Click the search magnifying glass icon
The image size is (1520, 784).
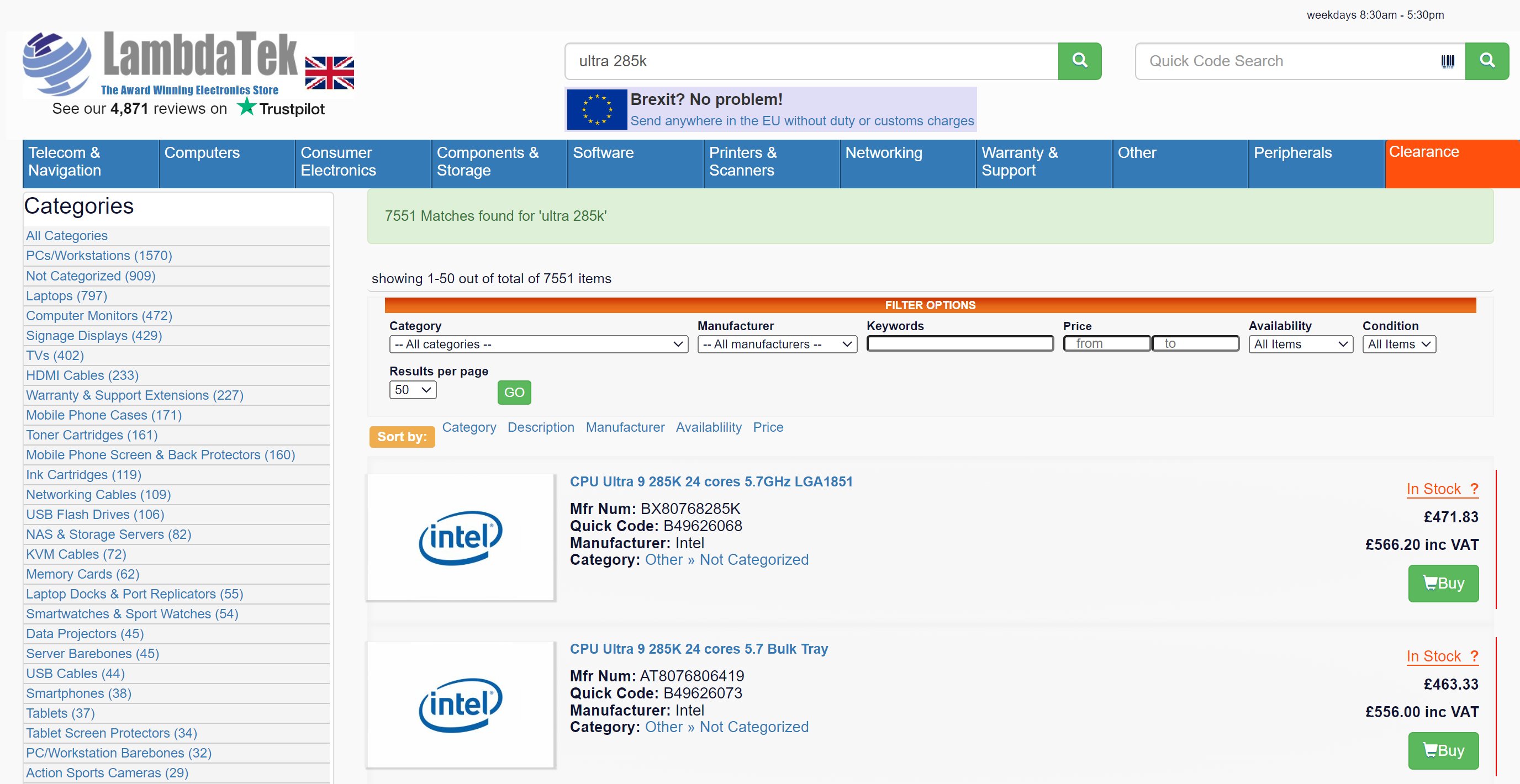tap(1079, 60)
